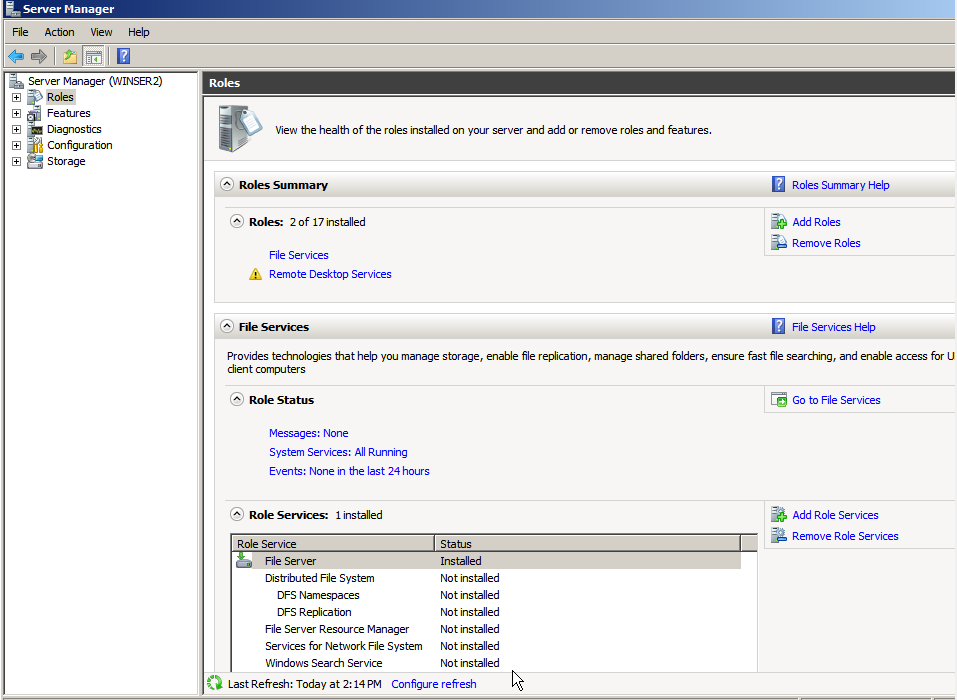Open the Remote Desktop Services role link
Screen dimensions: 957x700
[x=330, y=274]
